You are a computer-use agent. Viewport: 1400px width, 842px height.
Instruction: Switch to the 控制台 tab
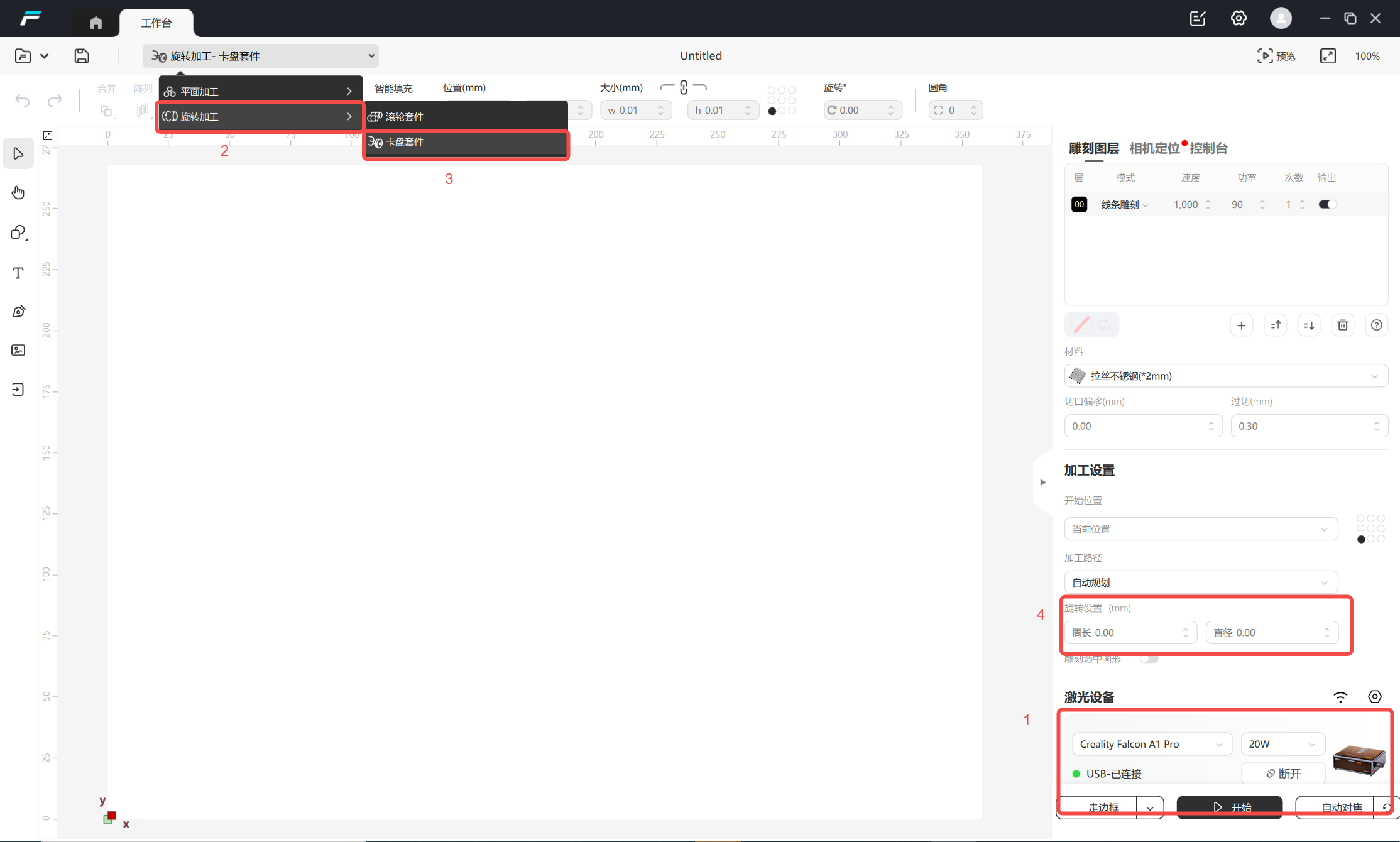click(x=1208, y=148)
